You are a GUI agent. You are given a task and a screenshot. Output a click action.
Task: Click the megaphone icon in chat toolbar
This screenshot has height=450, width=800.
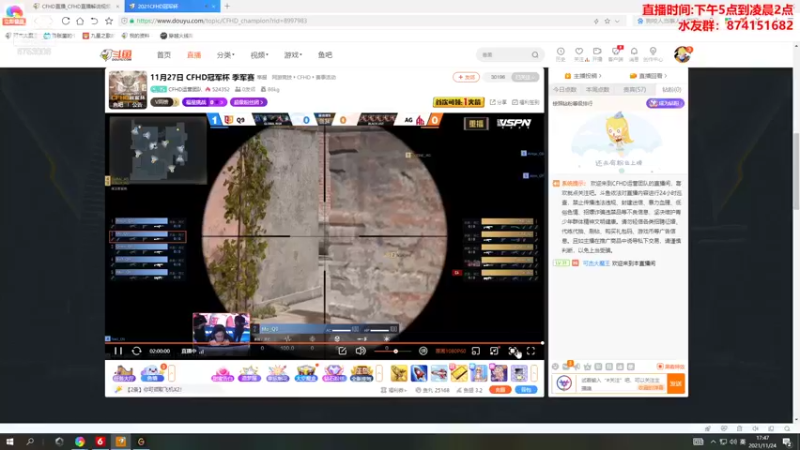click(x=577, y=366)
